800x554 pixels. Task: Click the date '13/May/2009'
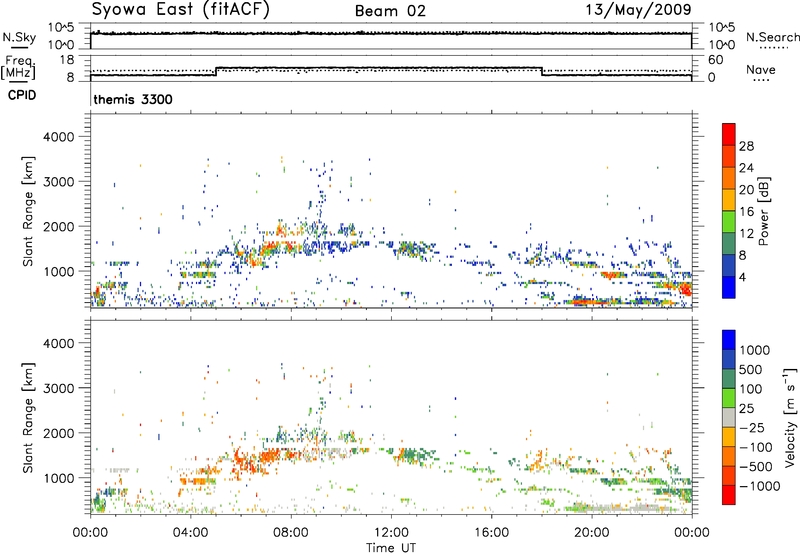point(638,9)
